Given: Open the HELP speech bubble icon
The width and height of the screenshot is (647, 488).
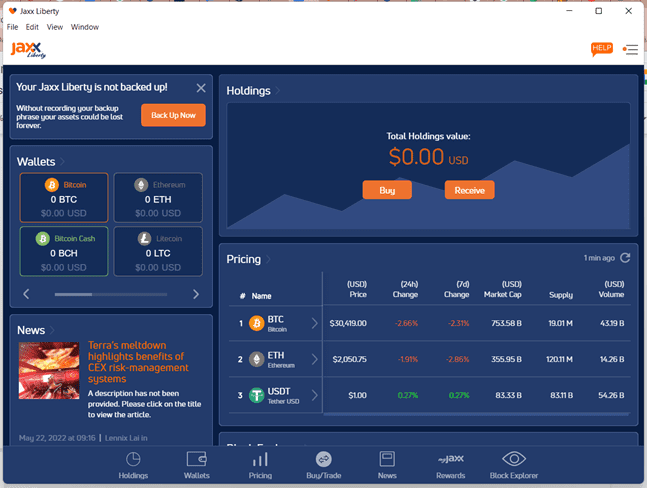Looking at the screenshot, I should pyautogui.click(x=602, y=49).
